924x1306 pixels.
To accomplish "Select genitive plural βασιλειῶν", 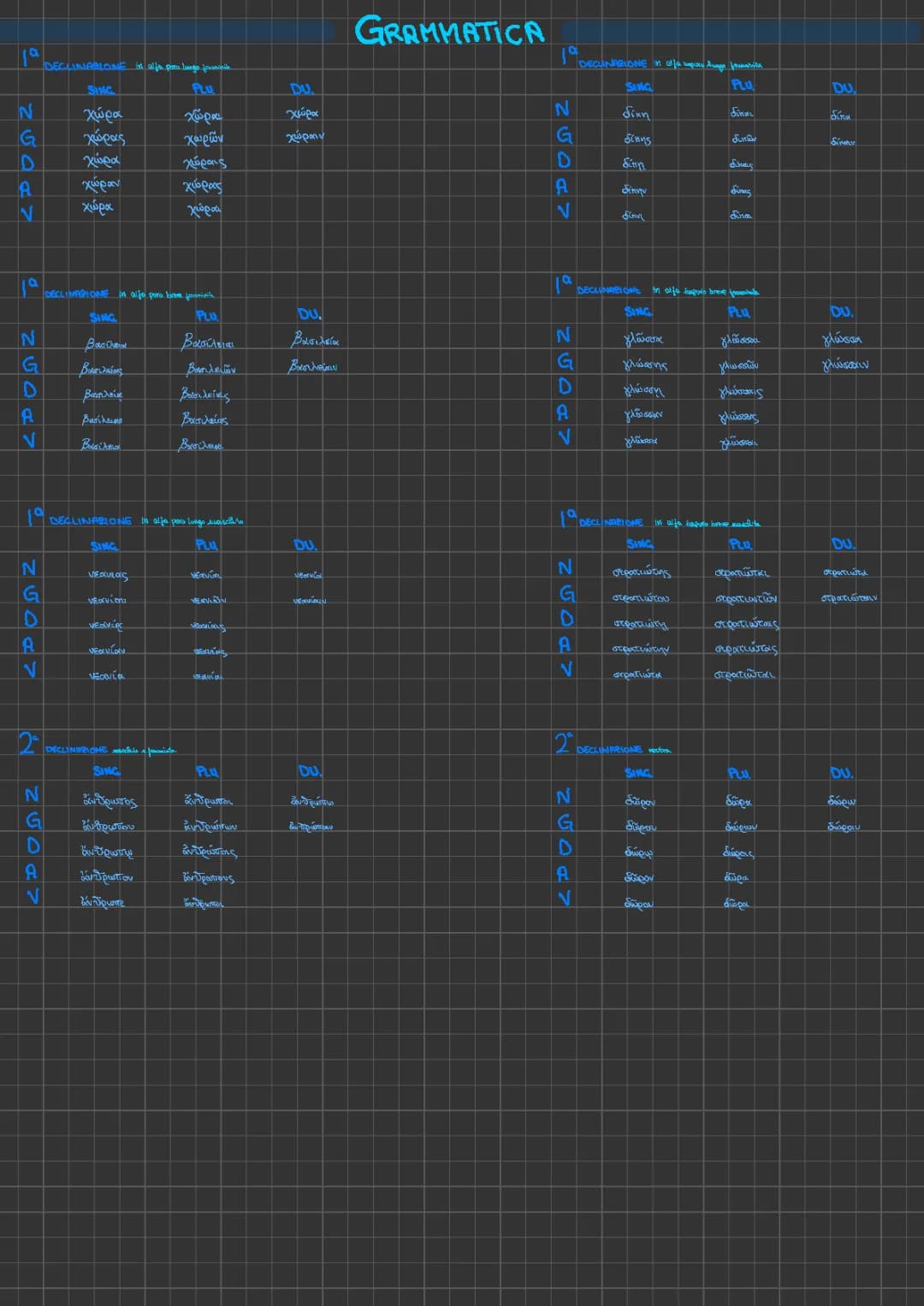I will [211, 369].
